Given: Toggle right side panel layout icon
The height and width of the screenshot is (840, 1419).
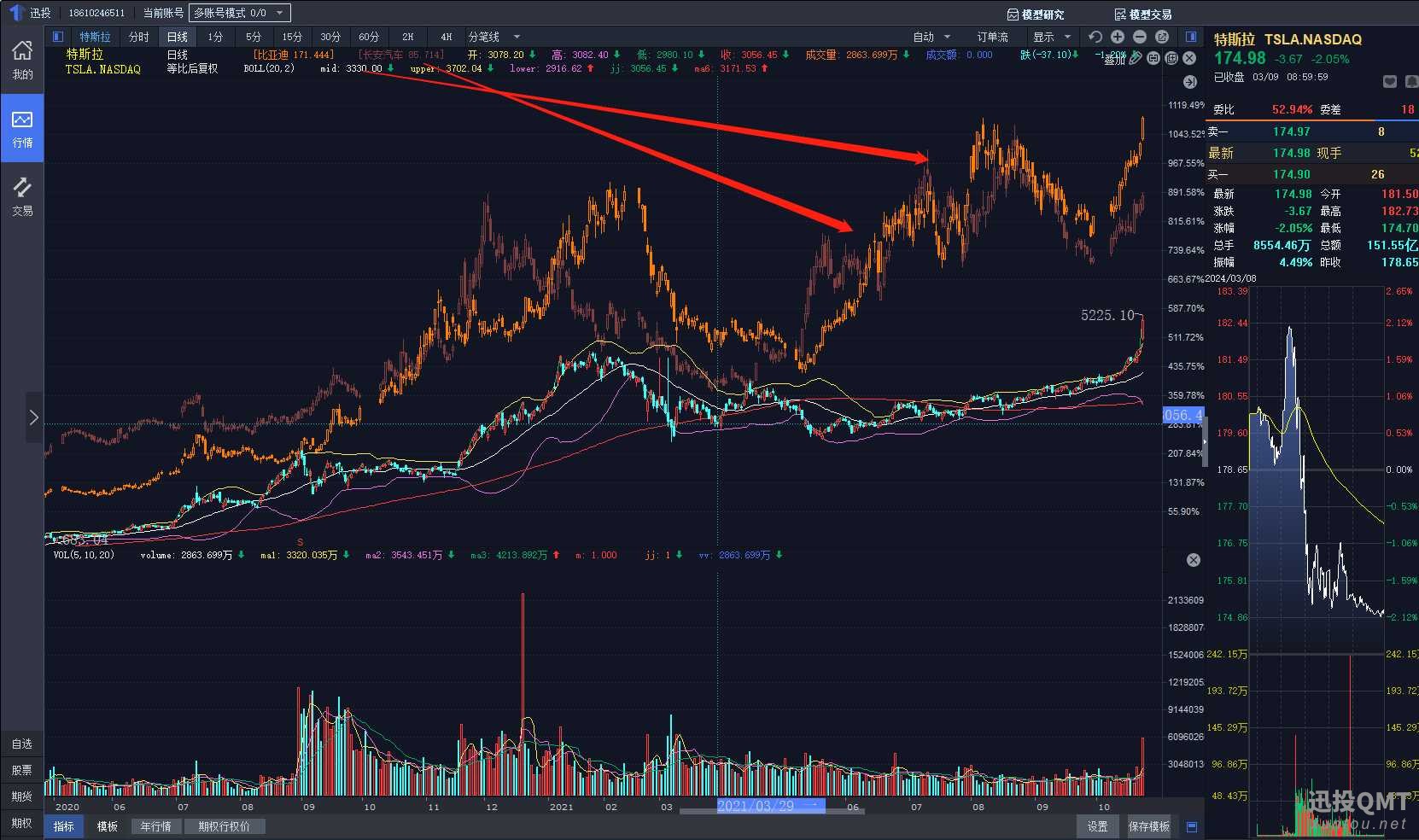Looking at the screenshot, I should (x=1191, y=37).
